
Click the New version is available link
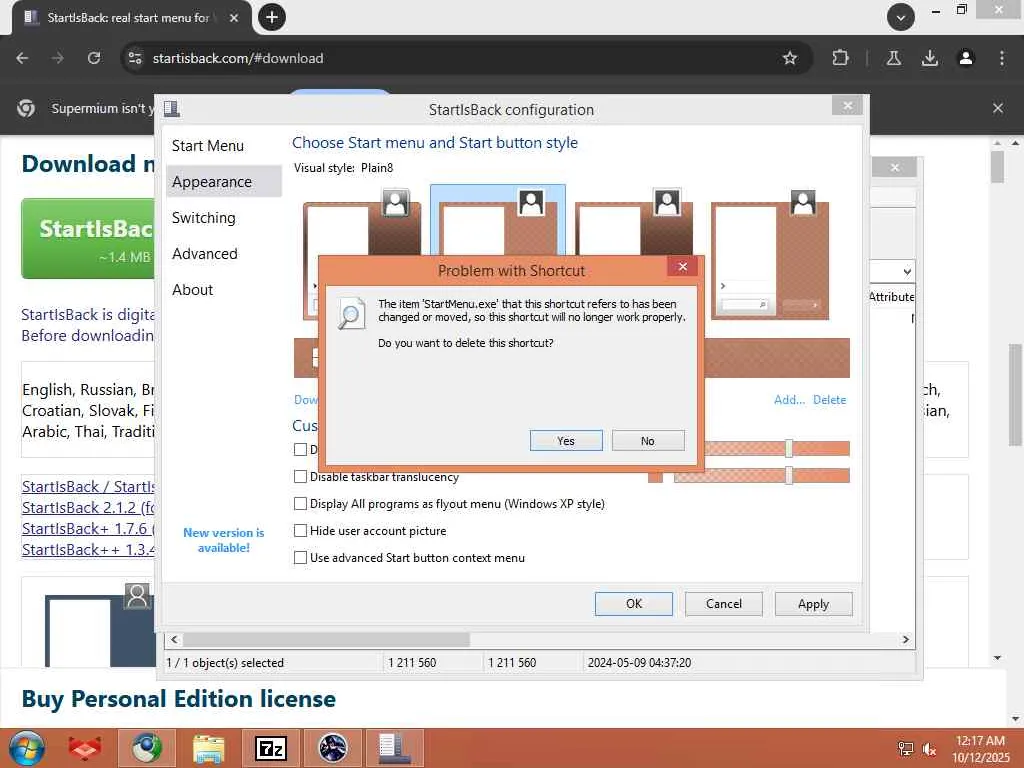(x=223, y=540)
